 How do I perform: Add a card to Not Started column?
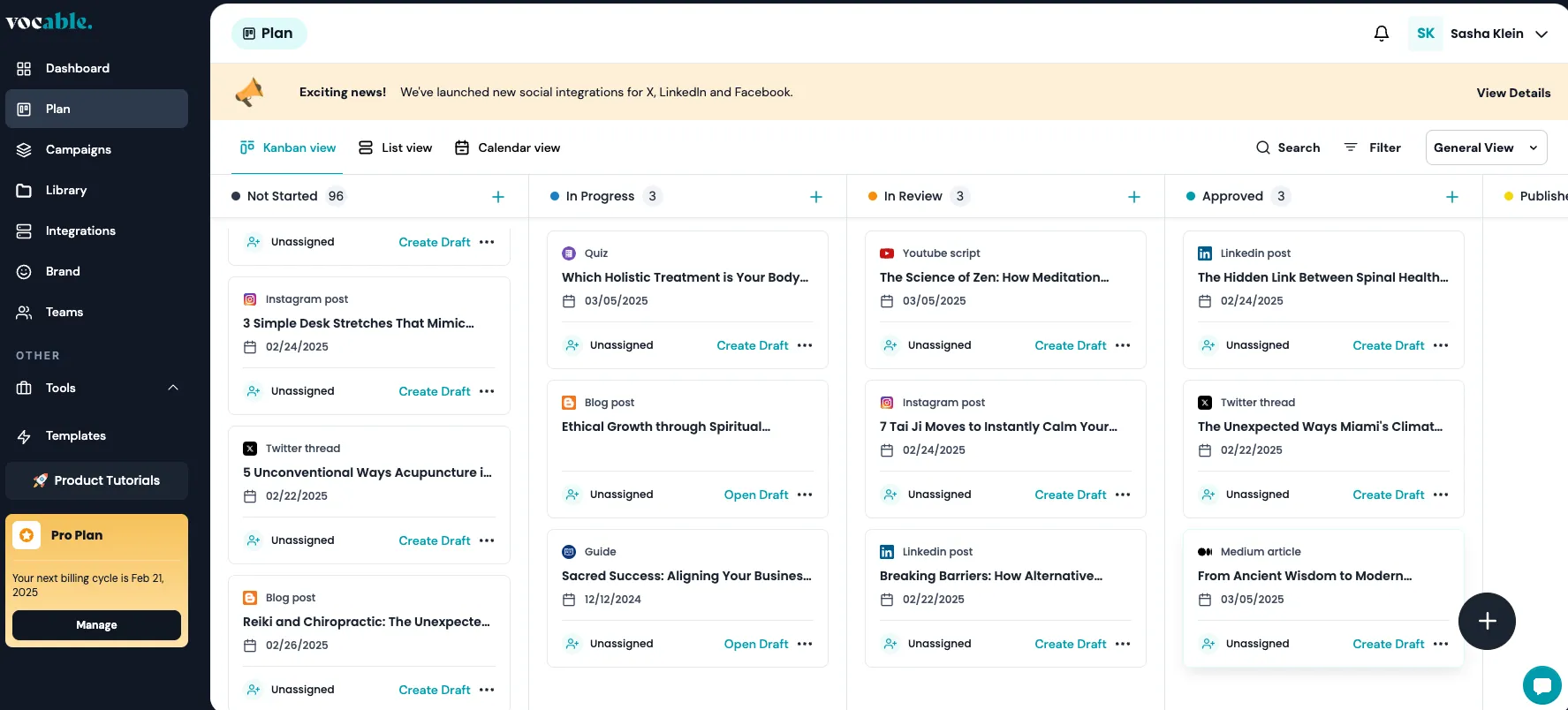pos(498,197)
